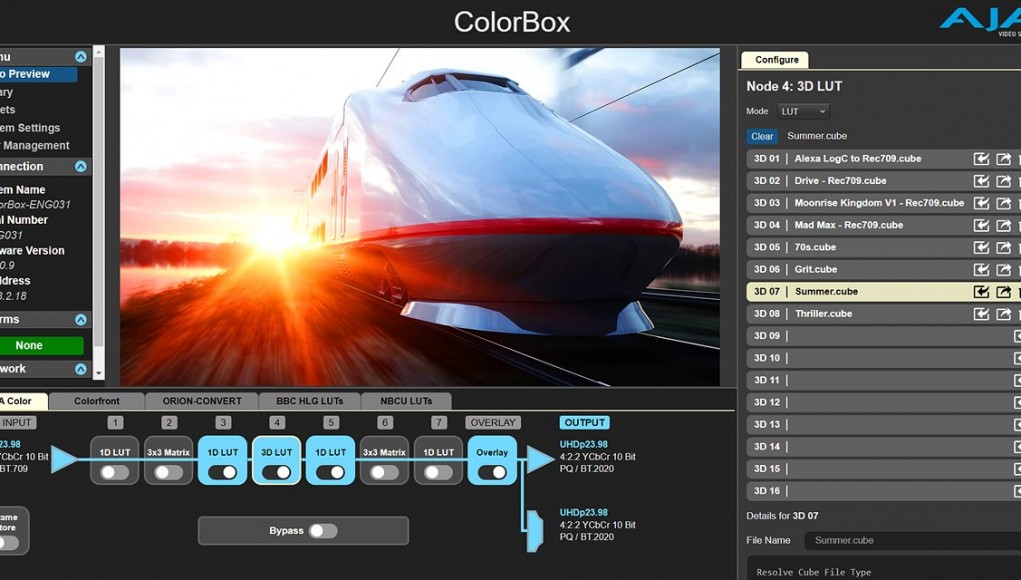Click the export icon on the 70s.cube row

point(1003,247)
